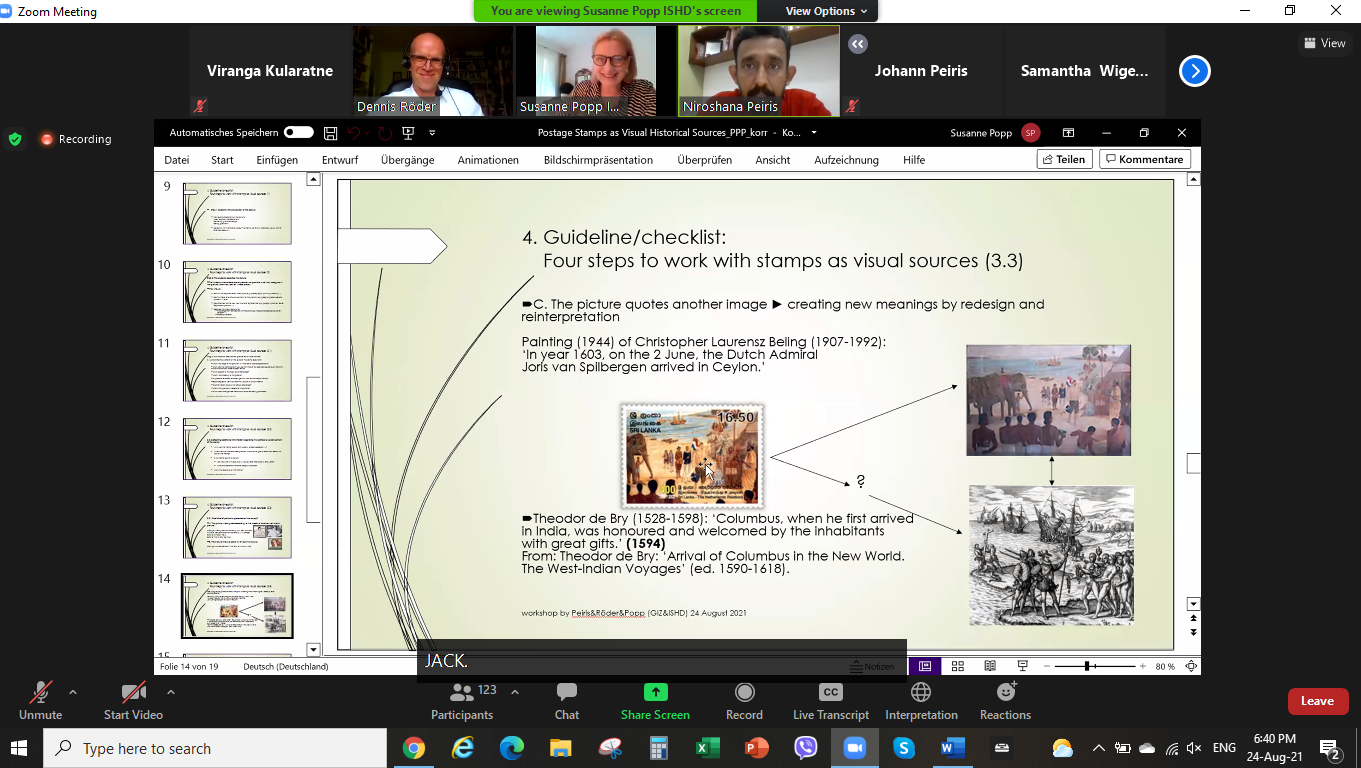The width and height of the screenshot is (1361, 768).
Task: Select slide 13 thumbnail
Action: pyautogui.click(x=237, y=527)
